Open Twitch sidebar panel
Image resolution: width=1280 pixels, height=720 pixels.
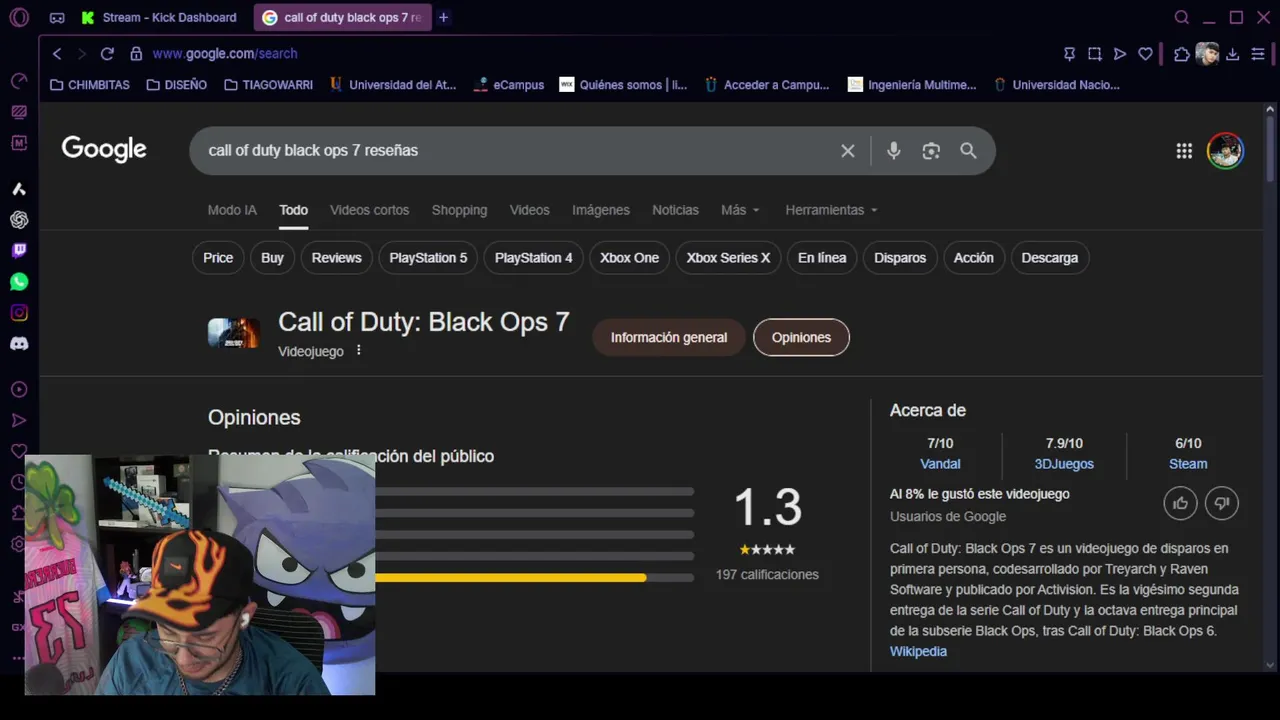(x=19, y=251)
